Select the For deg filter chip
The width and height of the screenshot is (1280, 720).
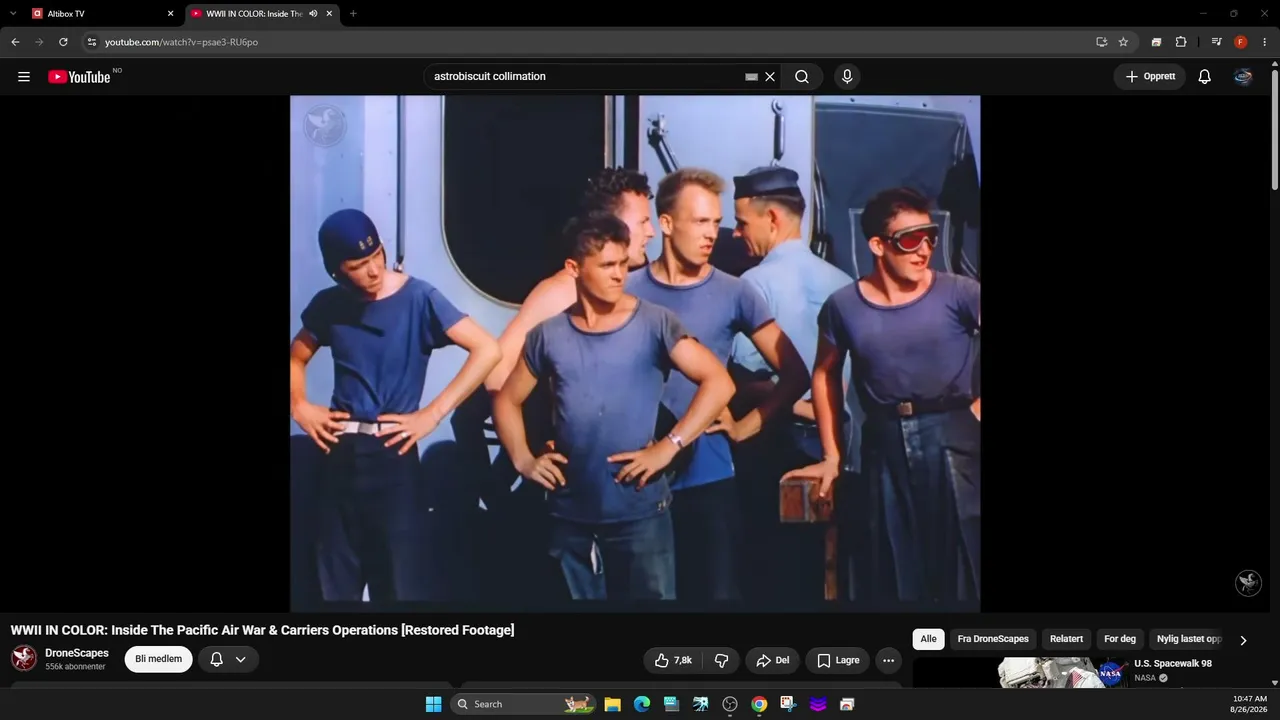click(1120, 639)
